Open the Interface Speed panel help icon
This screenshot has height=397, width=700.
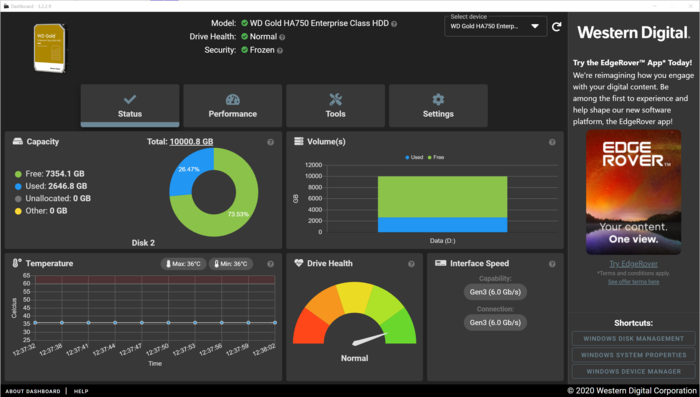click(552, 264)
